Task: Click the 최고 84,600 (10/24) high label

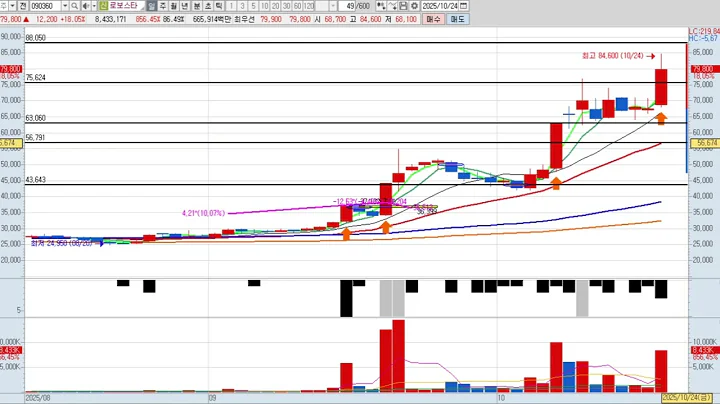Action: 613,56
